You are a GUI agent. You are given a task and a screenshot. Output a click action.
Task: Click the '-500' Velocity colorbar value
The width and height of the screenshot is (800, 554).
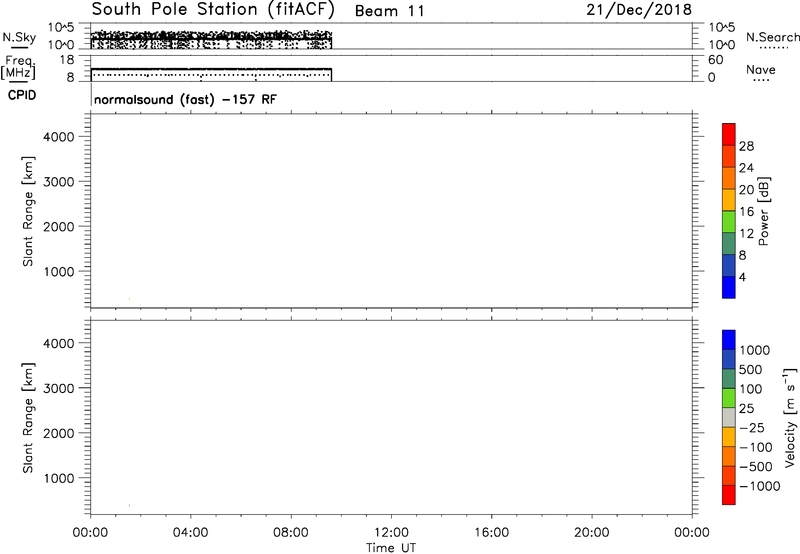click(x=756, y=467)
